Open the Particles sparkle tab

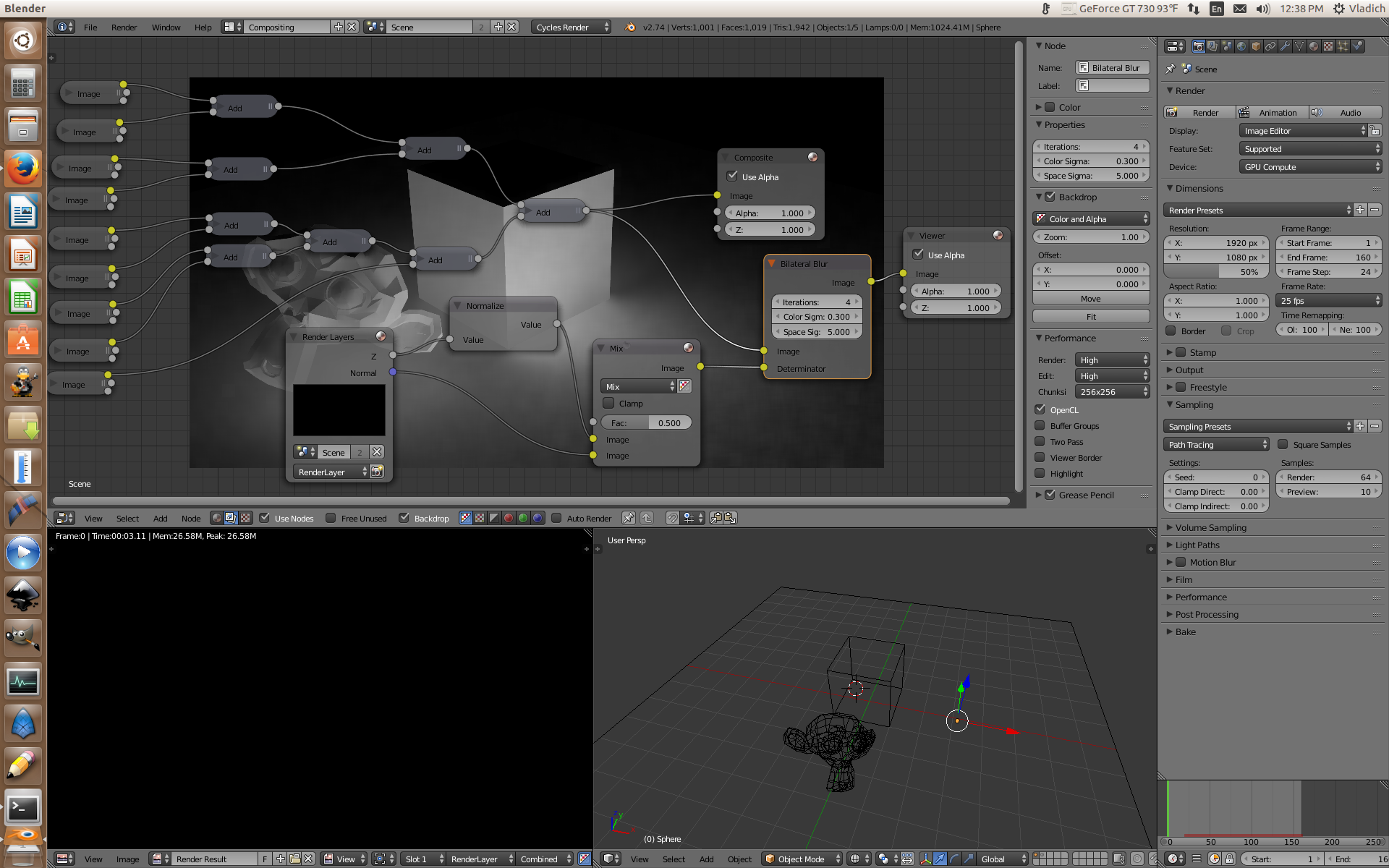(1343, 46)
